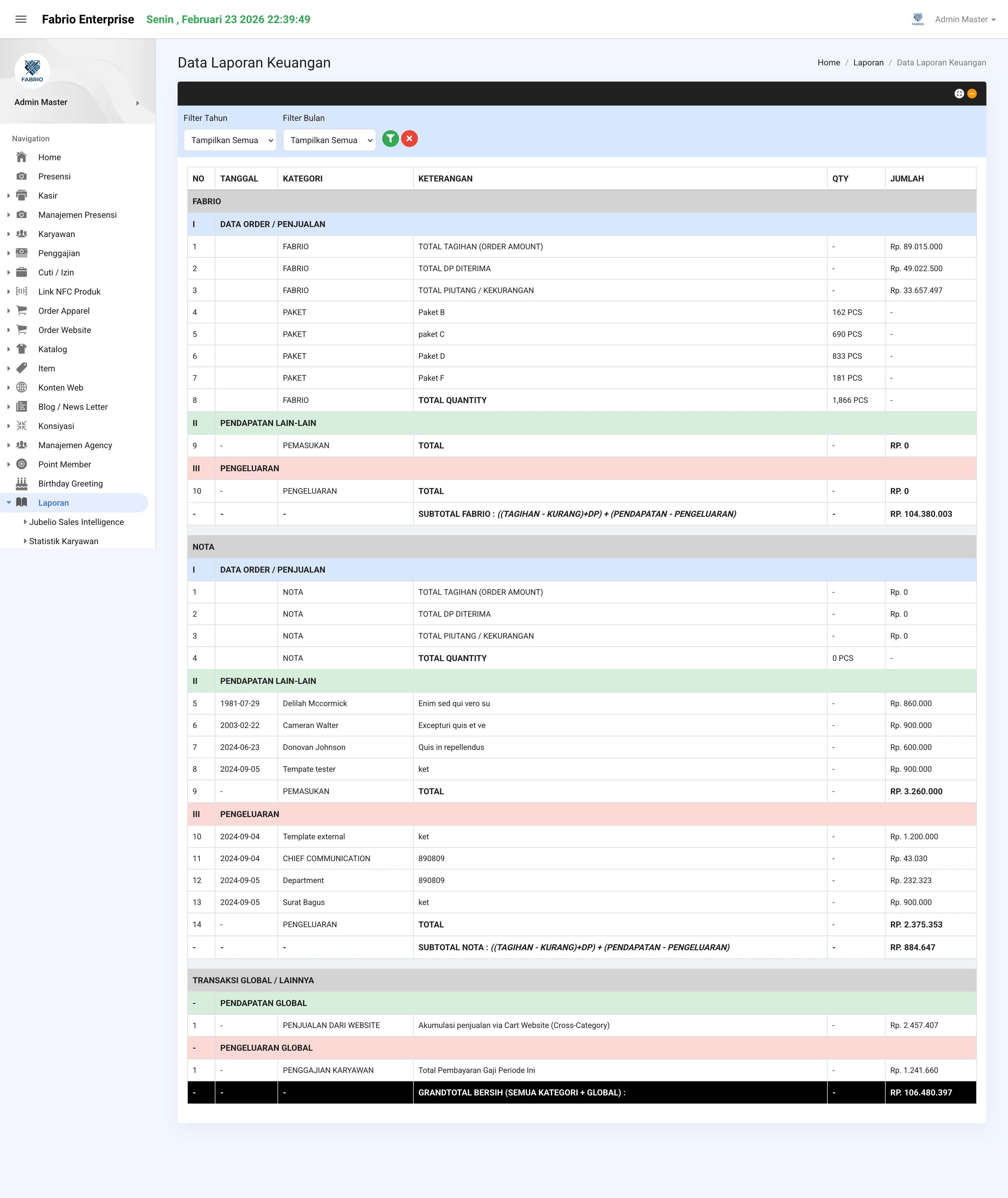The image size is (1008, 1198).
Task: Click the red clear-filter icon
Action: pos(409,139)
